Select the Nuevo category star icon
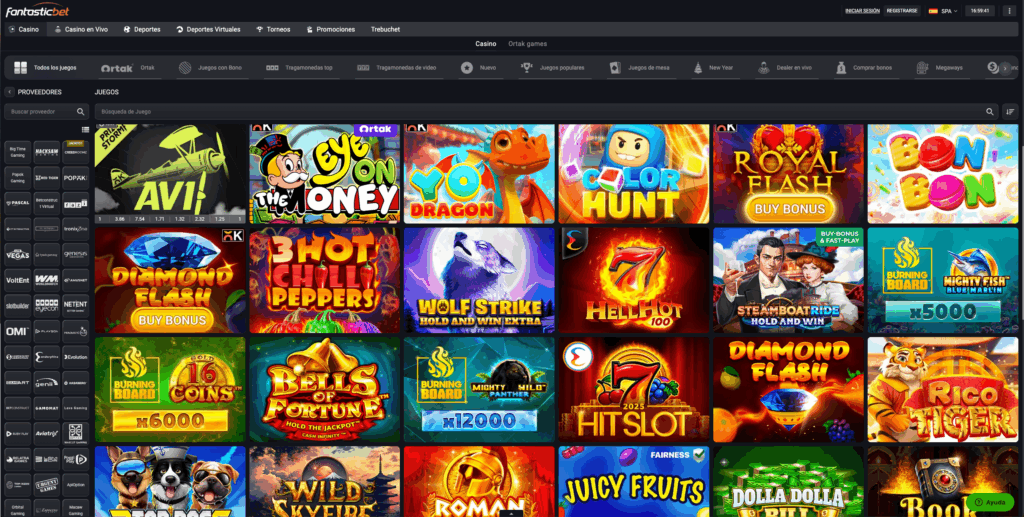 466,68
